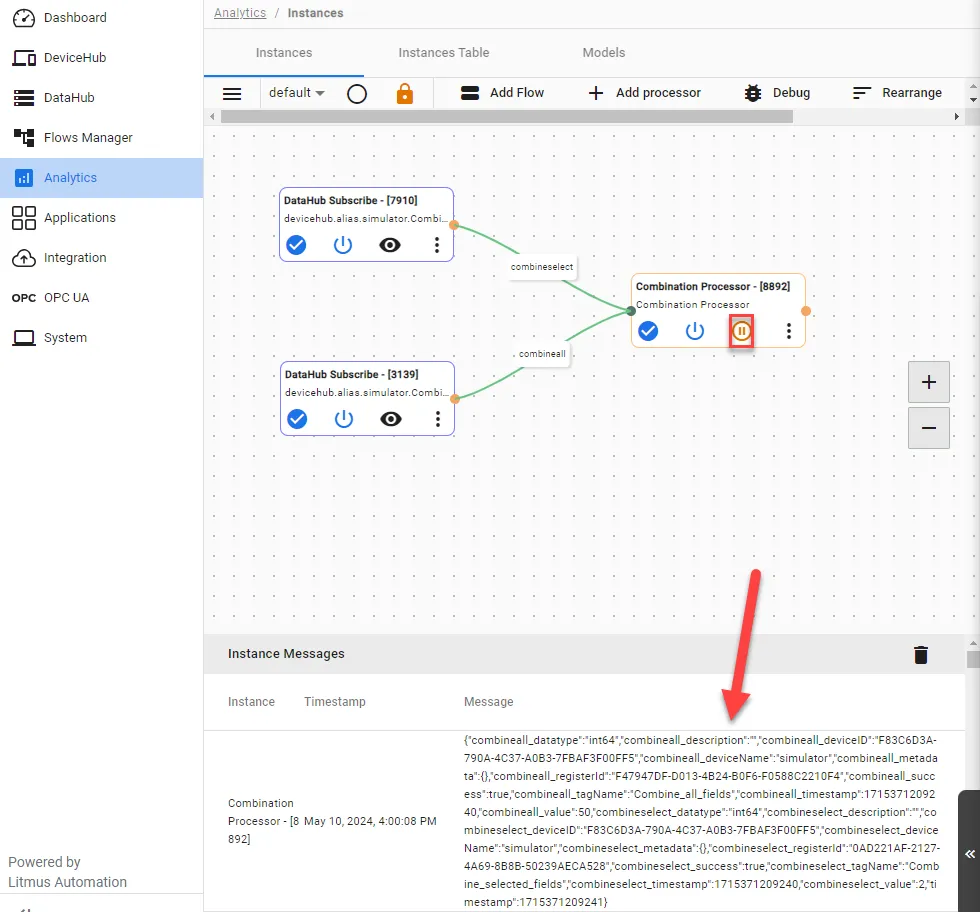The width and height of the screenshot is (980, 912).
Task: Click checkmark on Combination Processor [8892]
Action: (648, 331)
